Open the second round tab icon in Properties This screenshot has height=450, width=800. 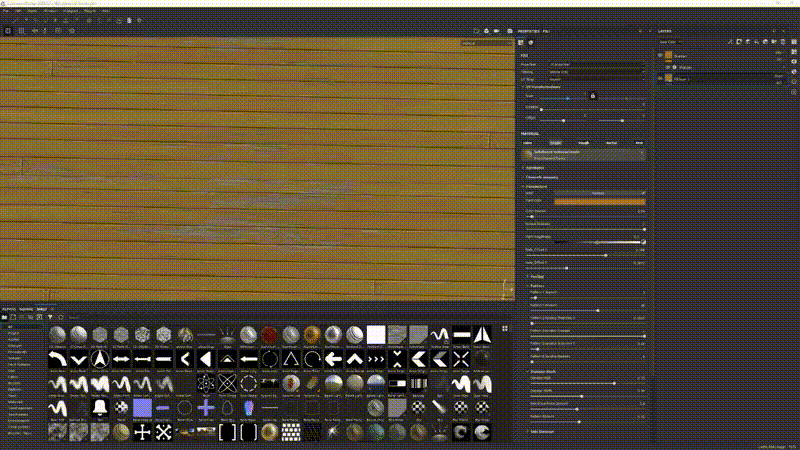coord(531,42)
